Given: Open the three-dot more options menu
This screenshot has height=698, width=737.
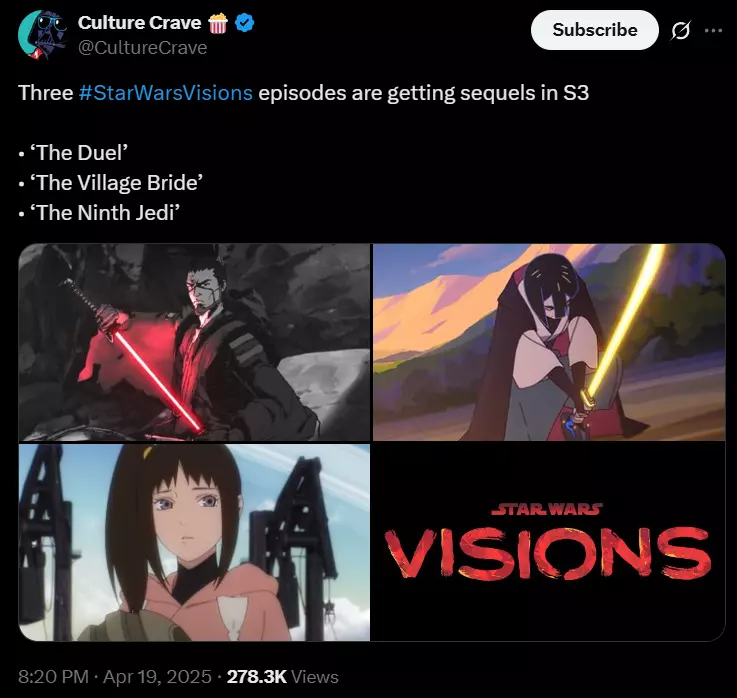Looking at the screenshot, I should coord(713,31).
